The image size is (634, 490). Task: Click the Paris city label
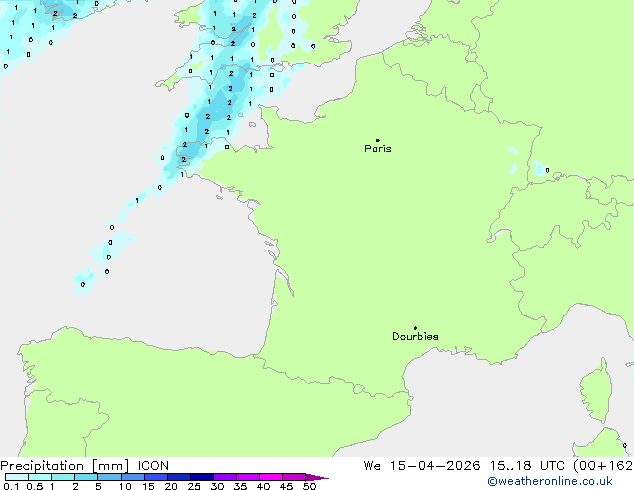pyautogui.click(x=378, y=149)
